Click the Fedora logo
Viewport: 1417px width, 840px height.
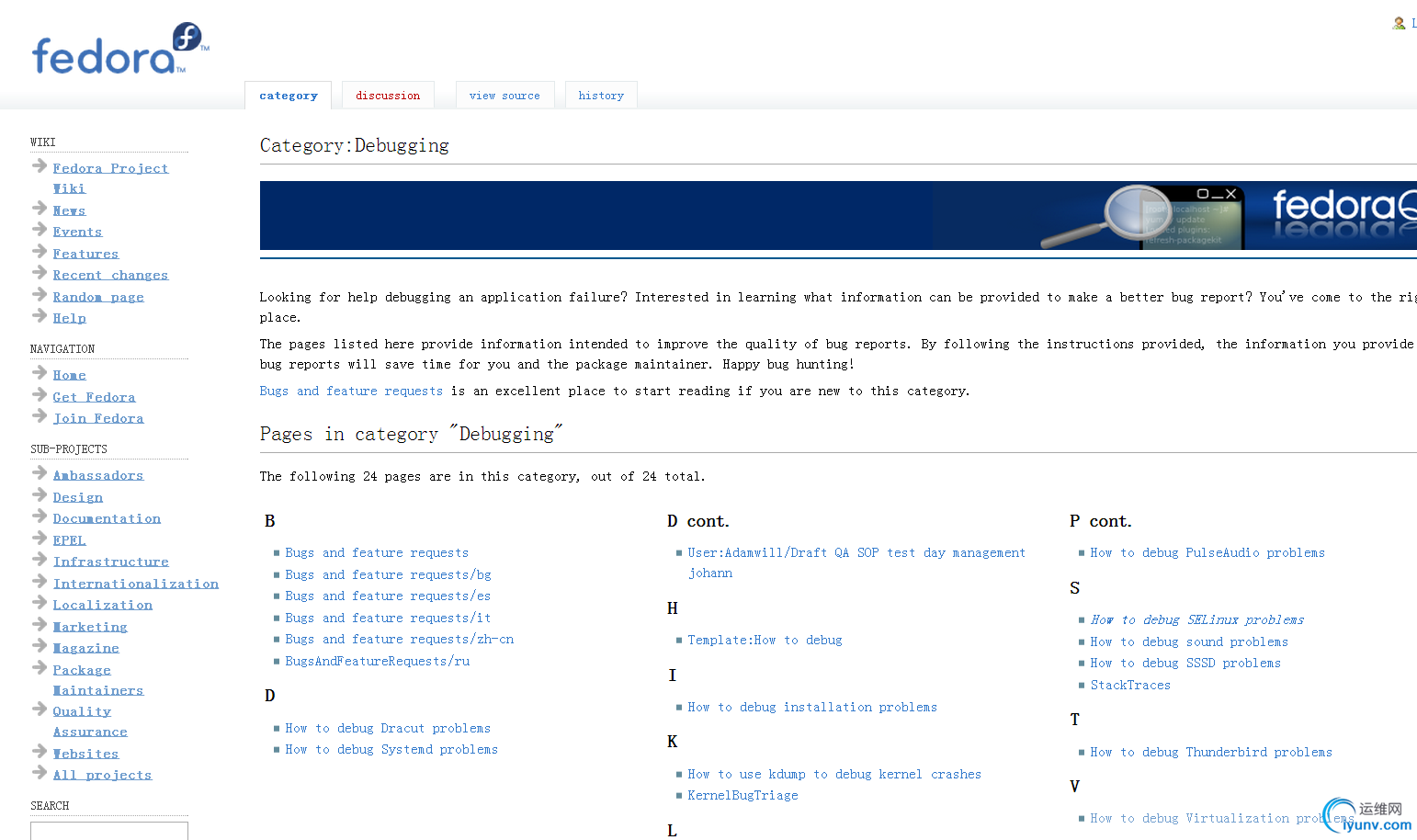(121, 50)
